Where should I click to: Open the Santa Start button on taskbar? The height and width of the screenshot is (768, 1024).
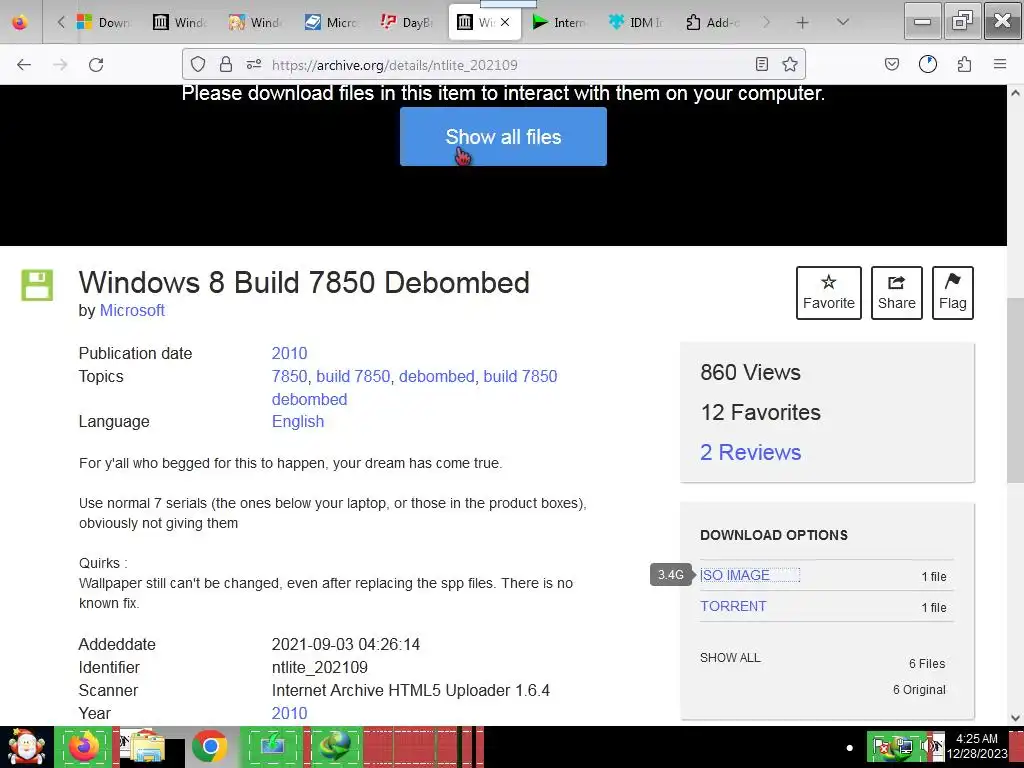[26, 747]
